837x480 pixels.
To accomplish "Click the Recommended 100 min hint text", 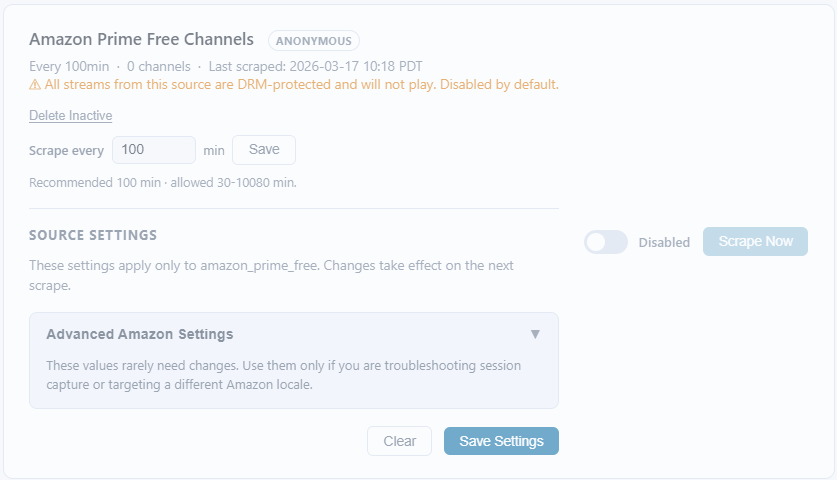I will pos(162,183).
